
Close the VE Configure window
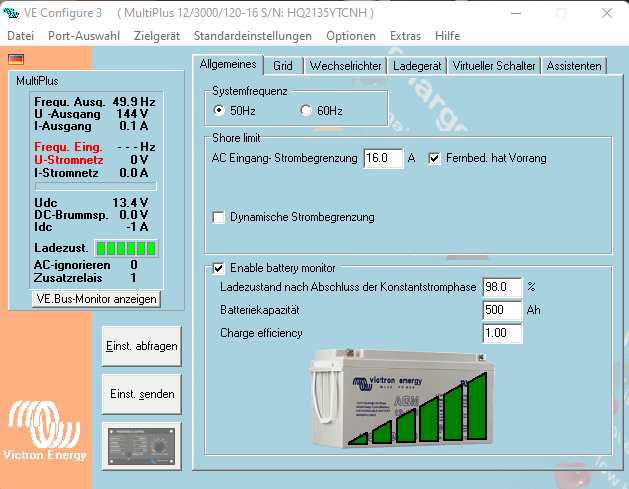point(607,13)
